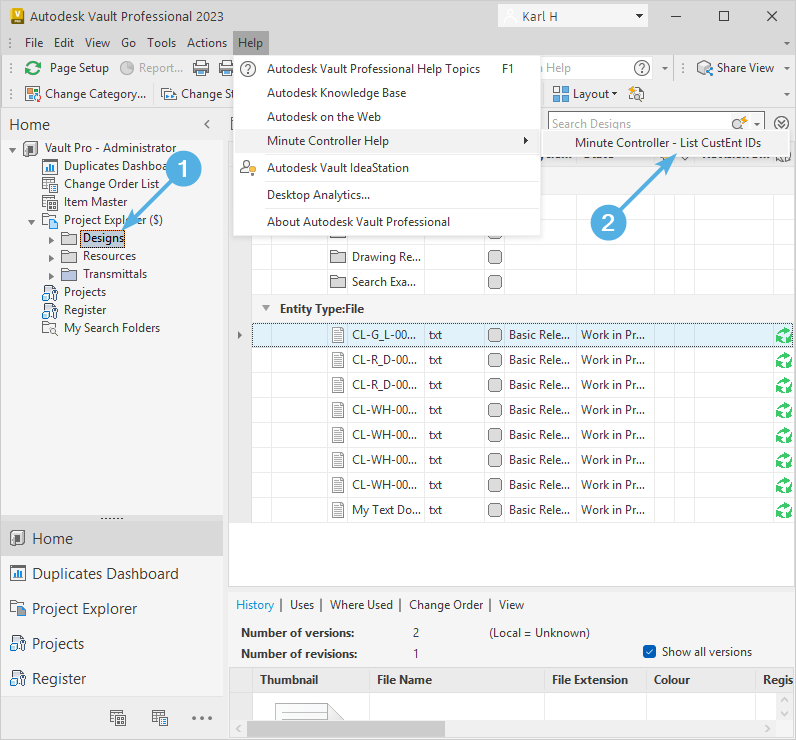796x740 pixels.
Task: Toggle the checkbox in Search Exa... row
Action: [494, 282]
